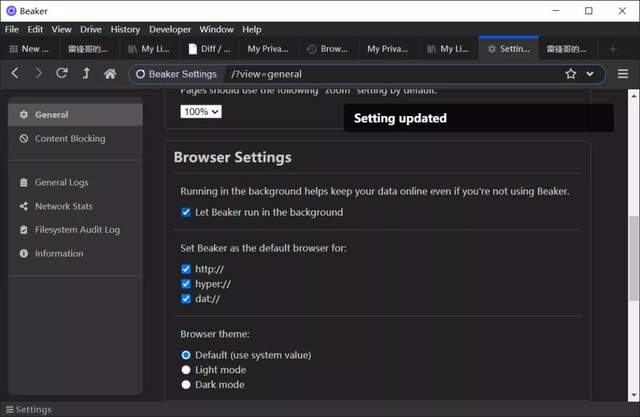Open the Developer menu
Screen dimensions: 640x417
coord(169,30)
